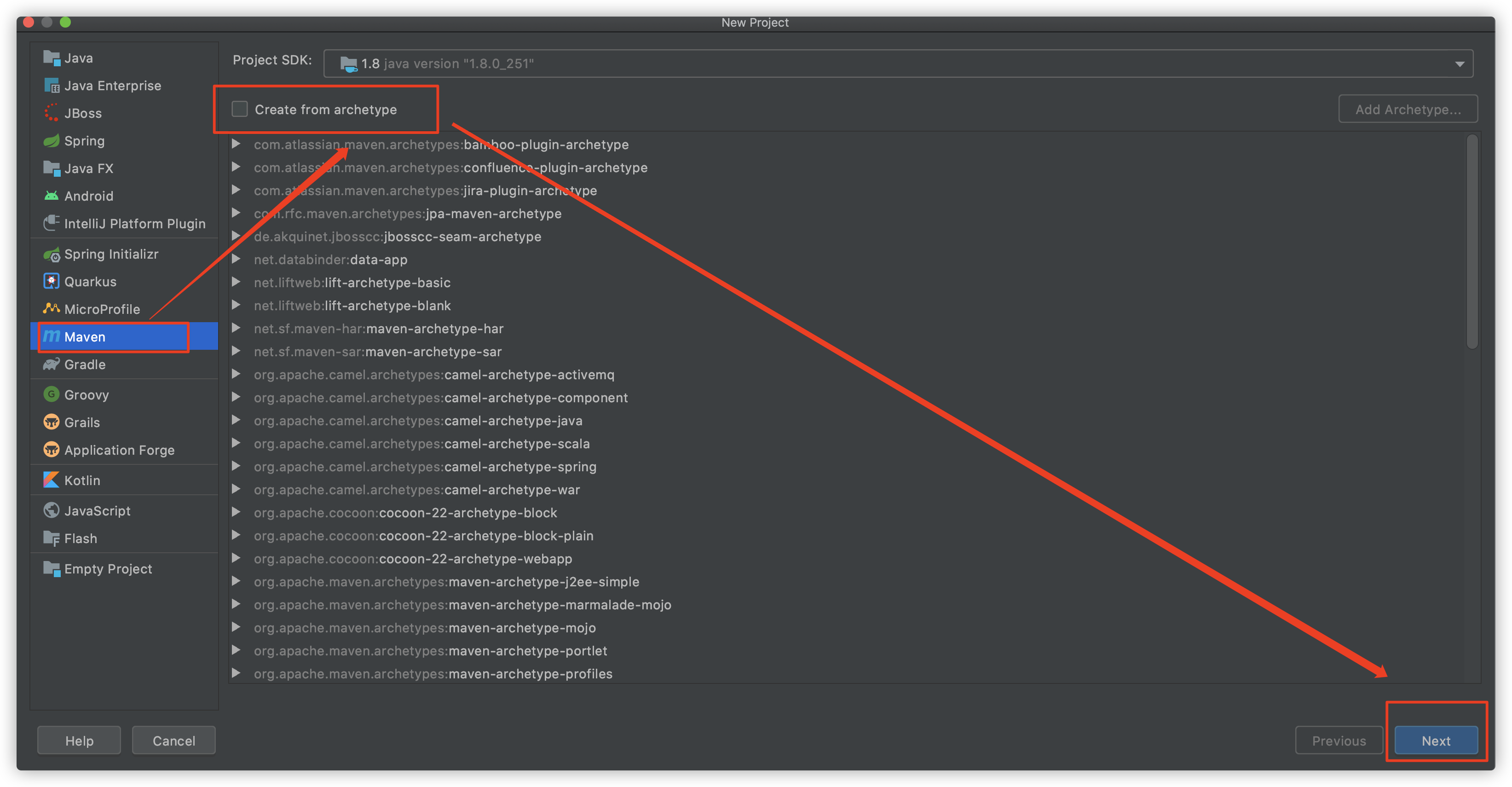Click the Empty Project icon
Screen dimensions: 1512x787
[52, 569]
